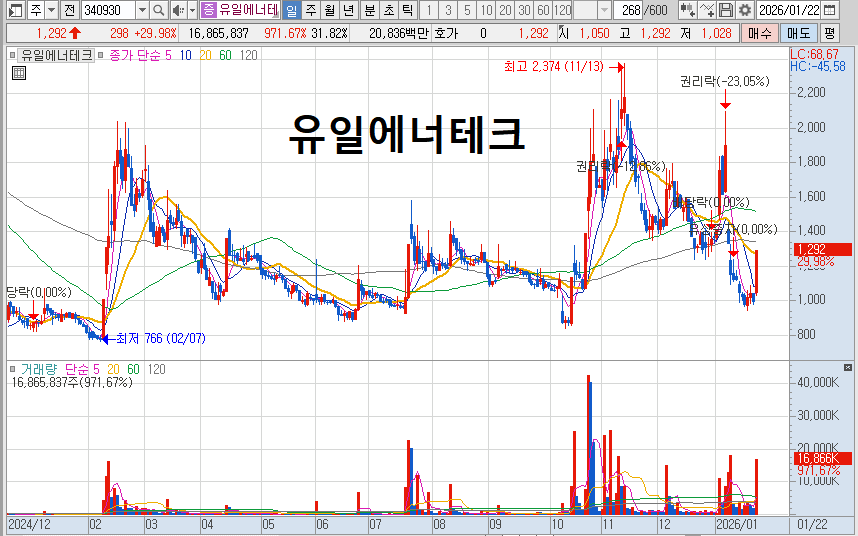The height and width of the screenshot is (536, 858).
Task: Select the 20 interval button
Action: [505, 10]
